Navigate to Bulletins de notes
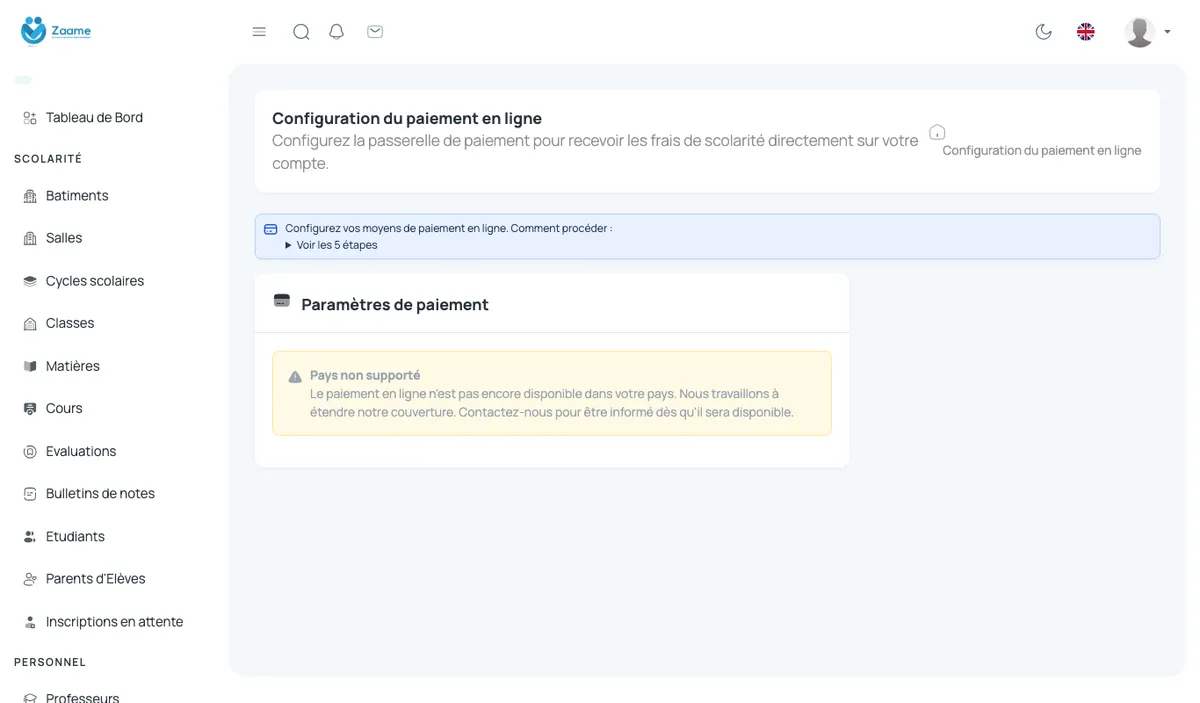The height and width of the screenshot is (703, 1200). click(100, 494)
